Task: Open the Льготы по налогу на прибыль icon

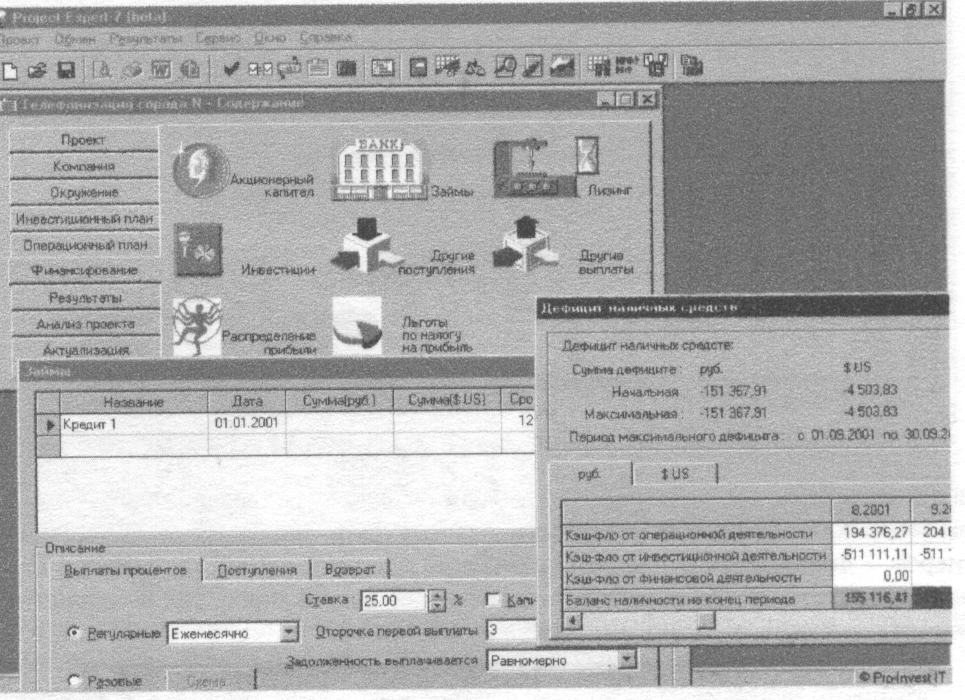Action: pyautogui.click(x=357, y=326)
